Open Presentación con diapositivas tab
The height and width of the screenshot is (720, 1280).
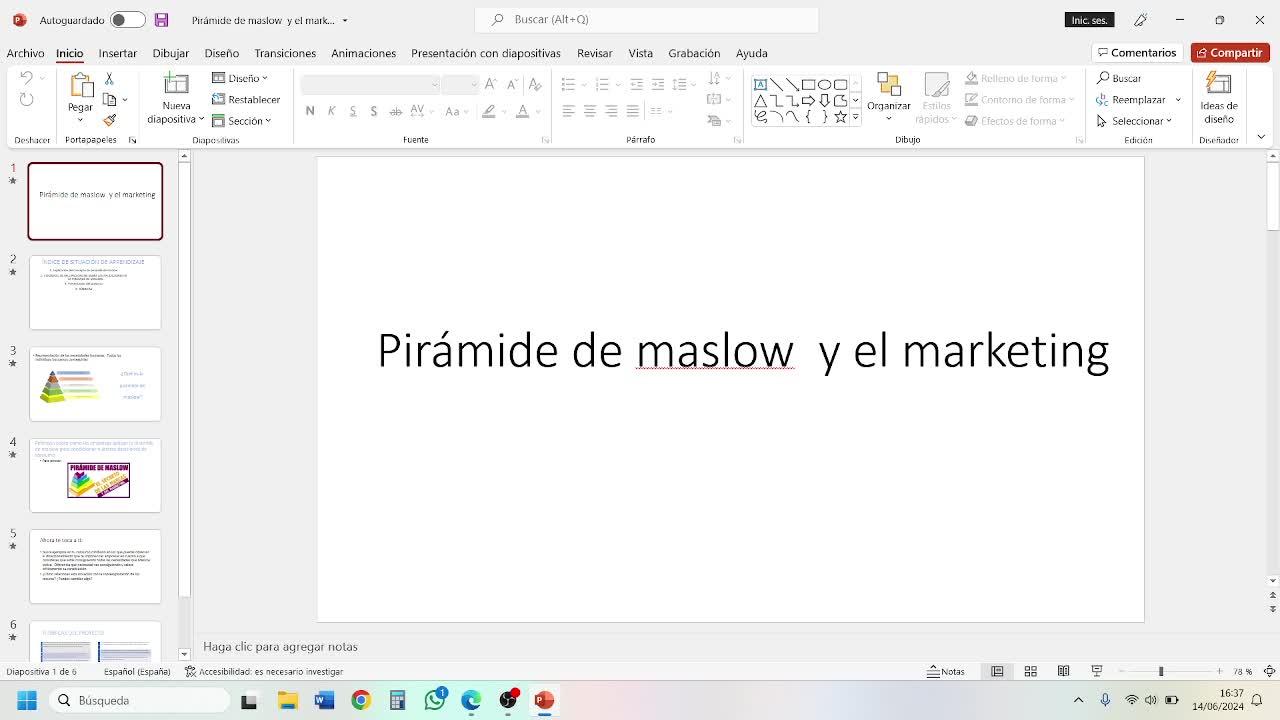pyautogui.click(x=485, y=53)
